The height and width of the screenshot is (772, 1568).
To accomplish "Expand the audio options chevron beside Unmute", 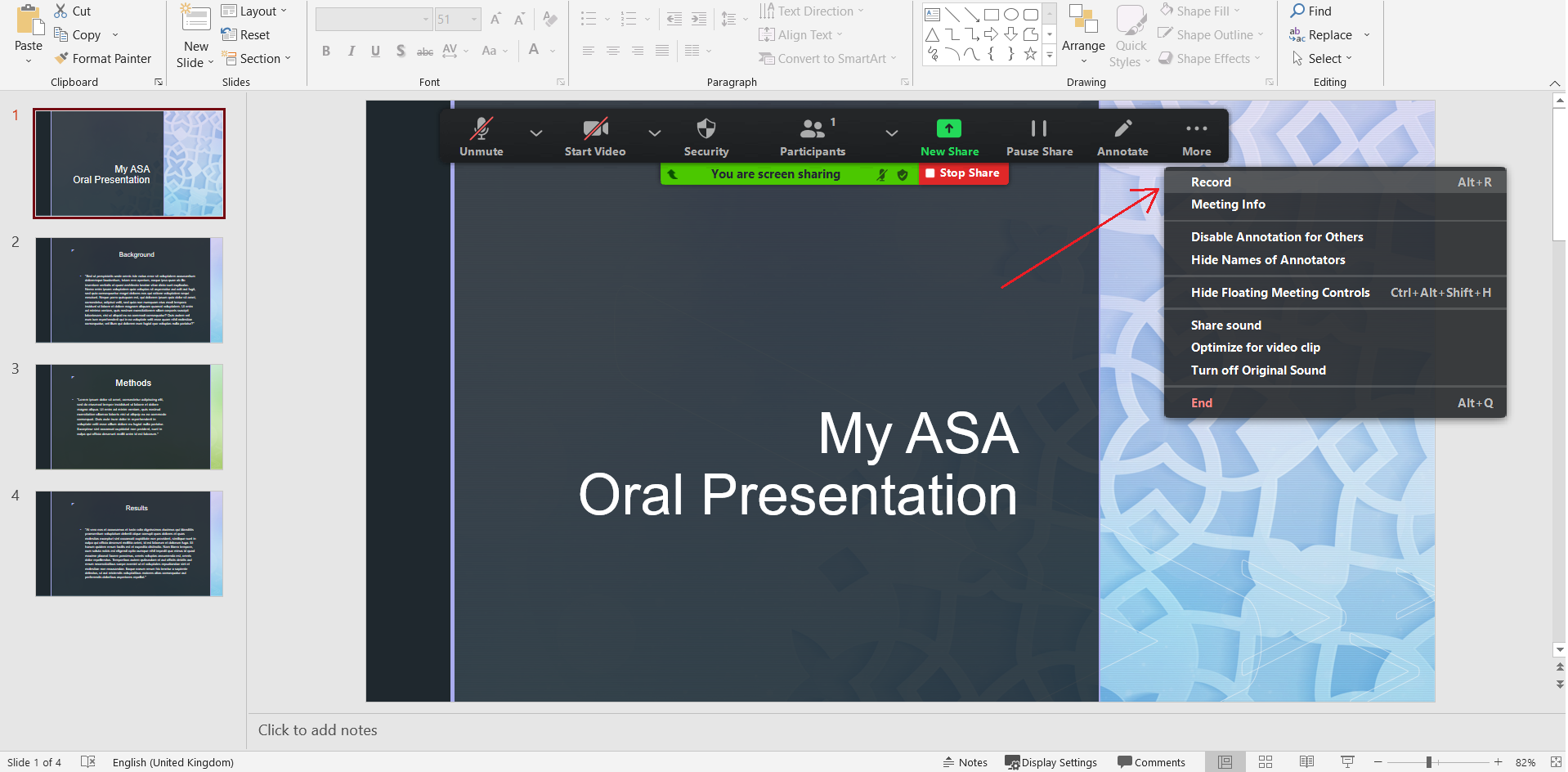I will pos(536,132).
